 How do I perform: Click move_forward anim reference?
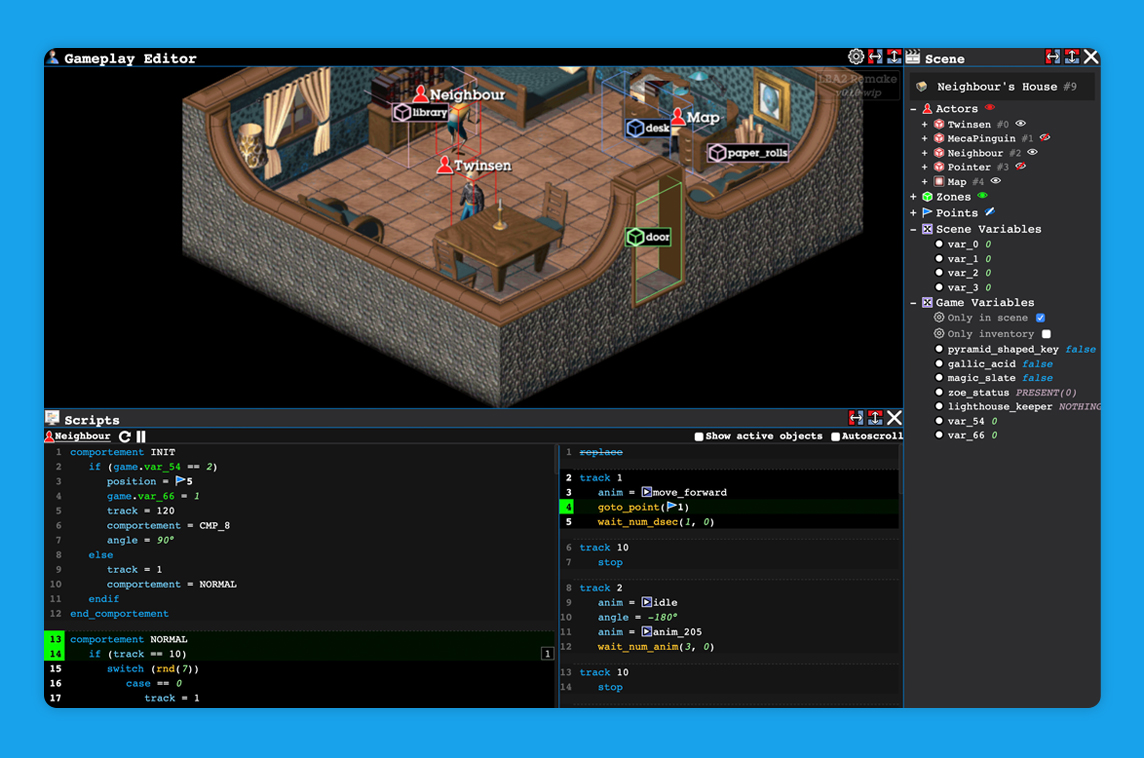[684, 492]
